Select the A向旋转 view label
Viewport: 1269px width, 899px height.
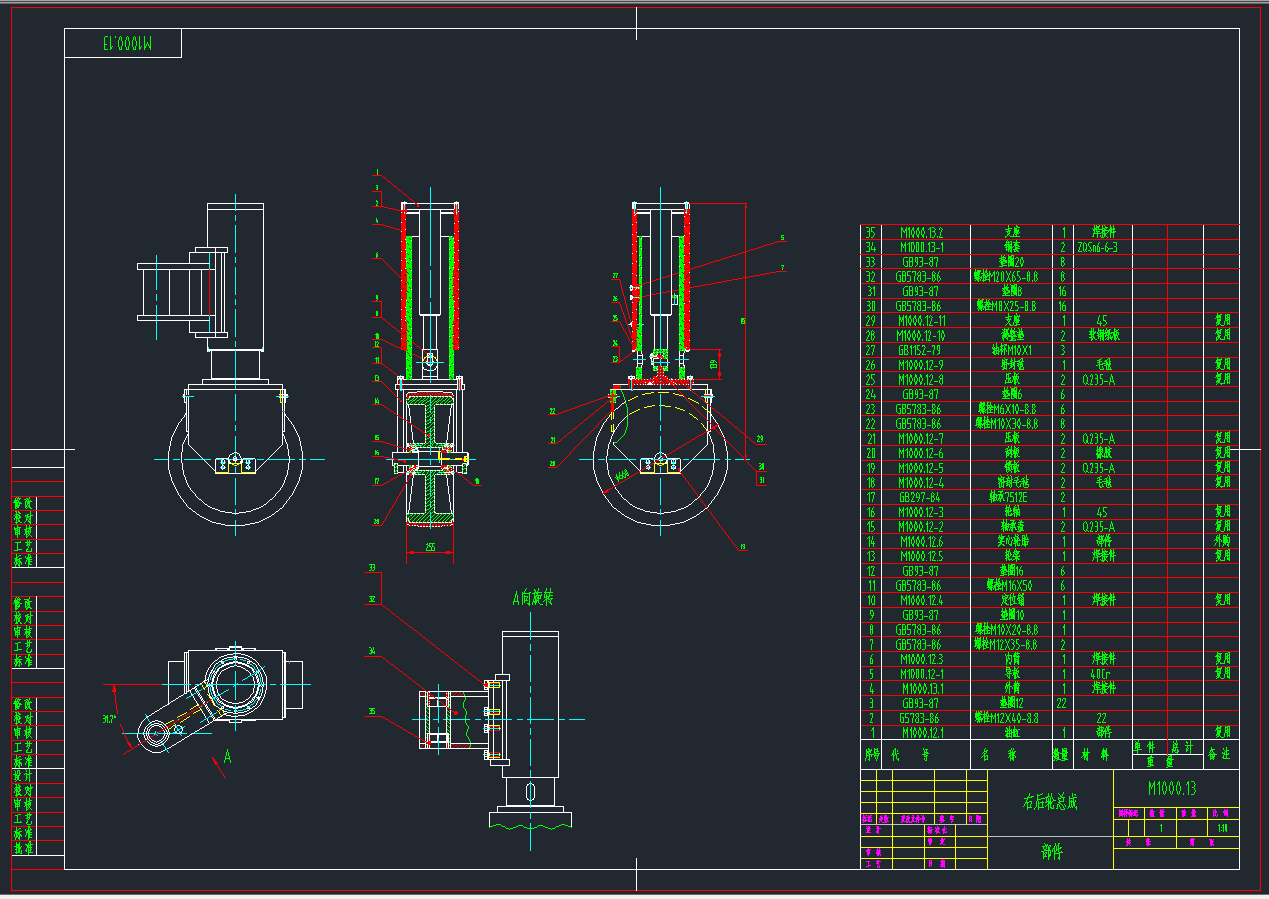point(532,598)
